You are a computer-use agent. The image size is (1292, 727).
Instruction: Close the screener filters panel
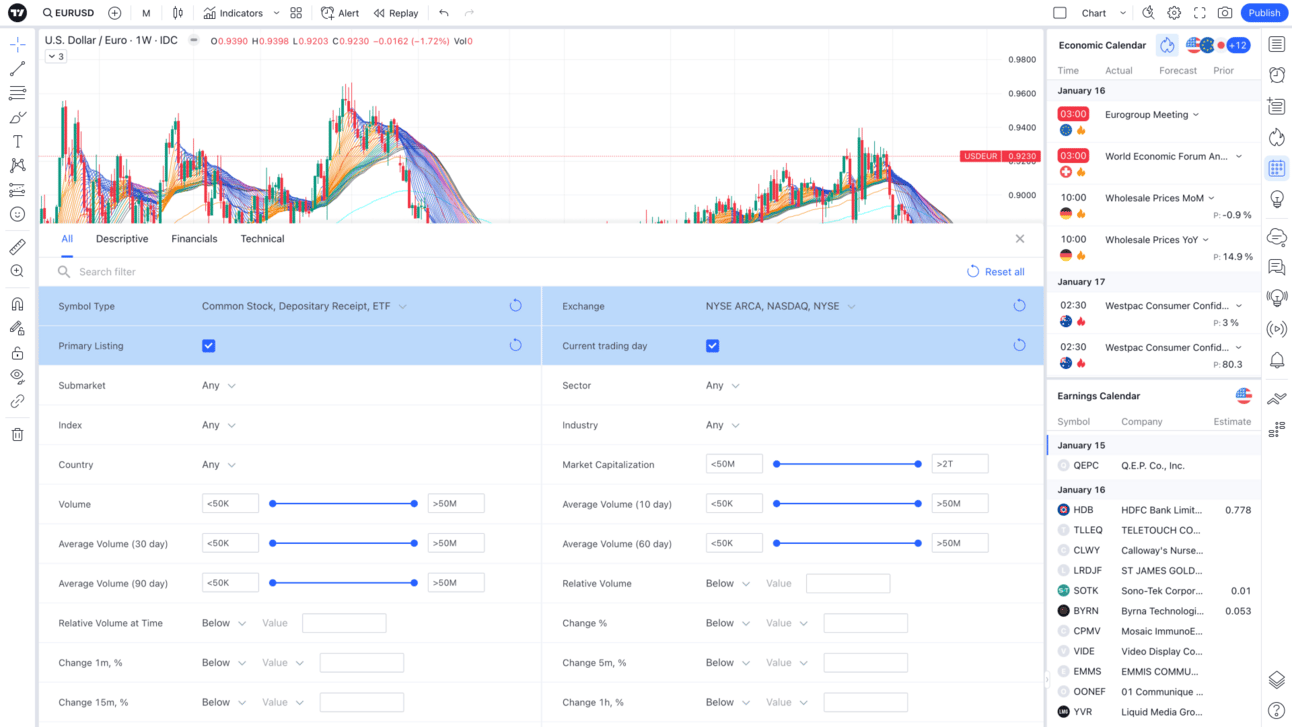1020,239
